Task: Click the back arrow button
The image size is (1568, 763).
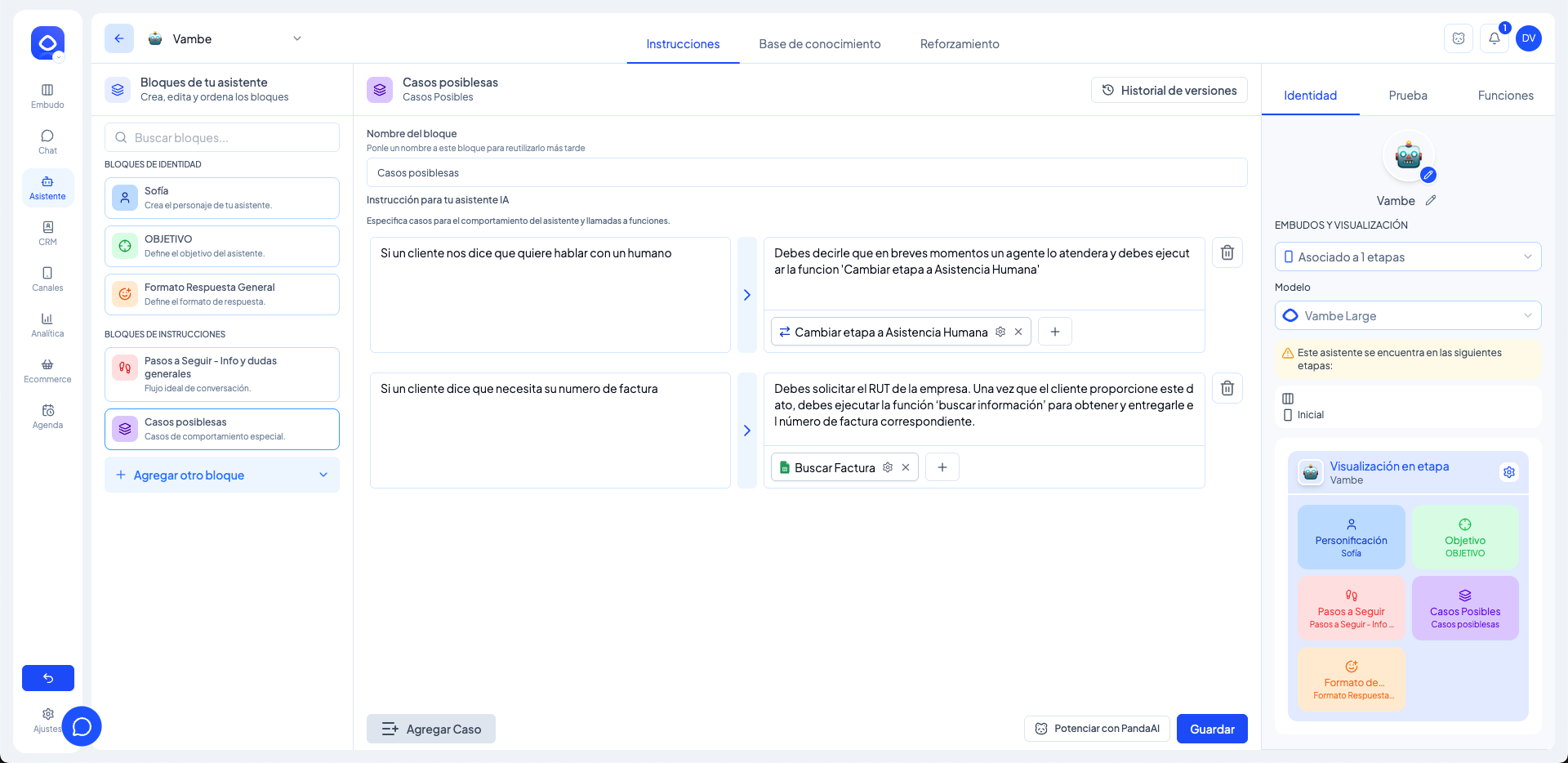Action: (x=119, y=38)
